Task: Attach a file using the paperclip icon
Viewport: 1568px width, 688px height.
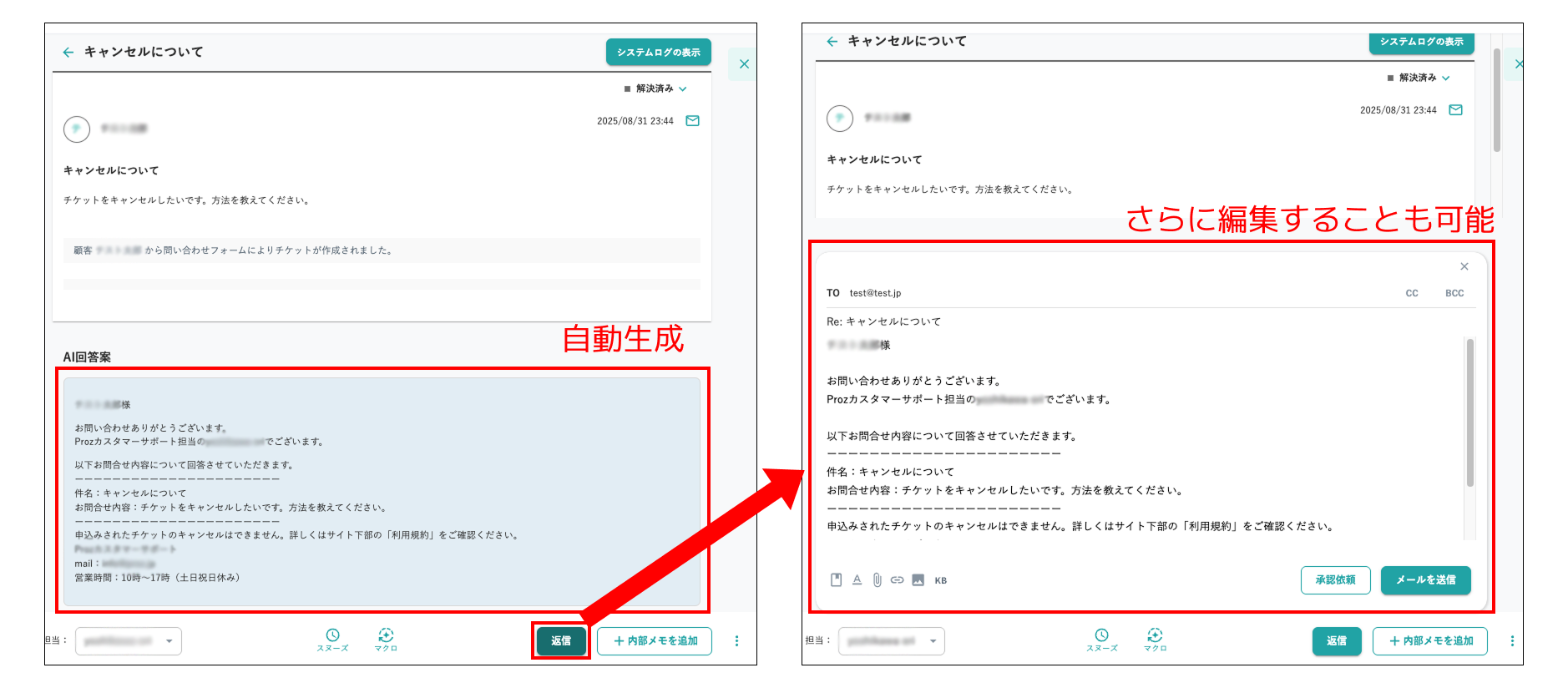Action: coord(877,580)
